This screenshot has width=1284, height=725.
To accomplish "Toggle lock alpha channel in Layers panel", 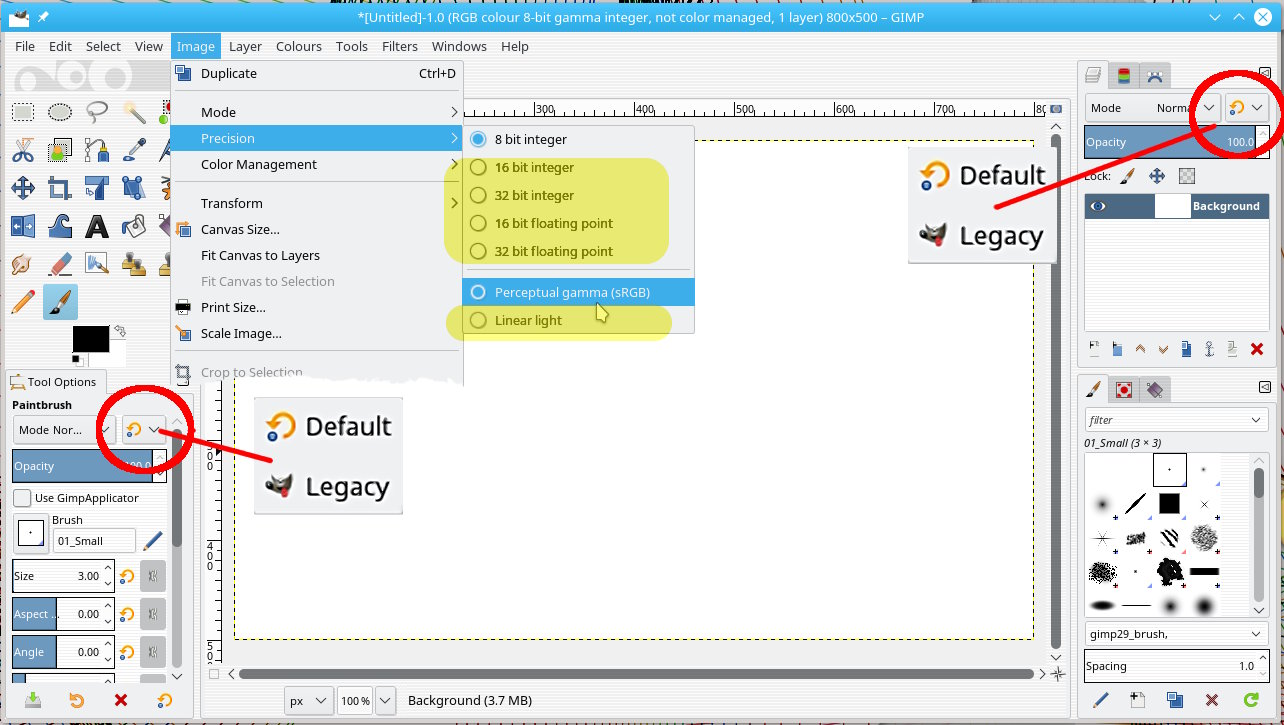I will tap(1187, 176).
